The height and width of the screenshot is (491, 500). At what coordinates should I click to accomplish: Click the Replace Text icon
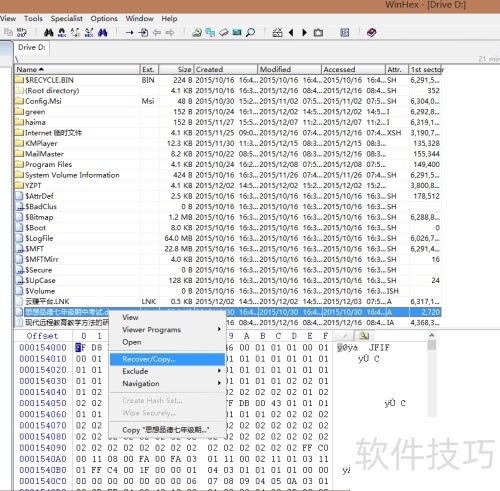(75, 32)
